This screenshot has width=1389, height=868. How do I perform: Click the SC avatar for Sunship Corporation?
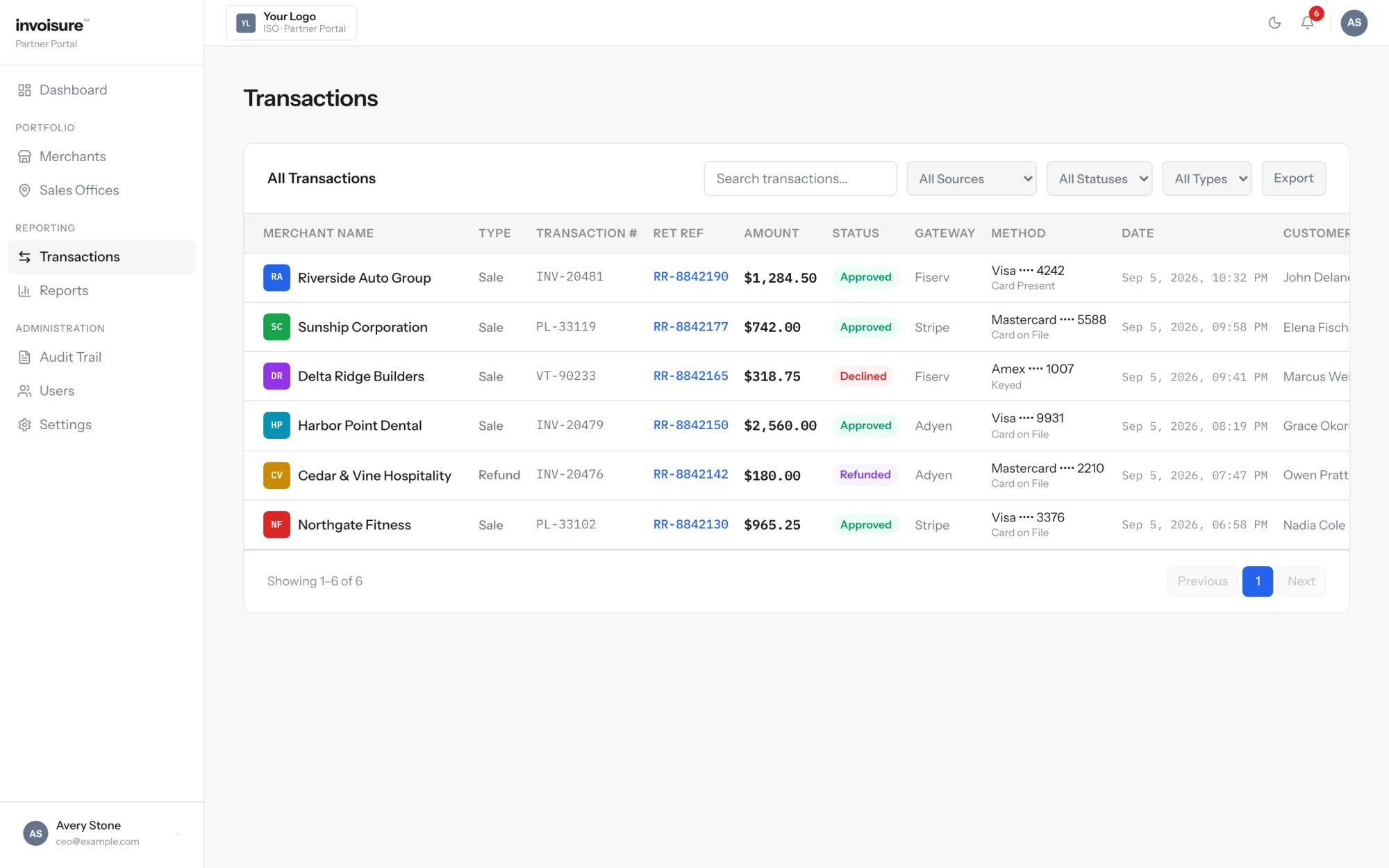(276, 327)
